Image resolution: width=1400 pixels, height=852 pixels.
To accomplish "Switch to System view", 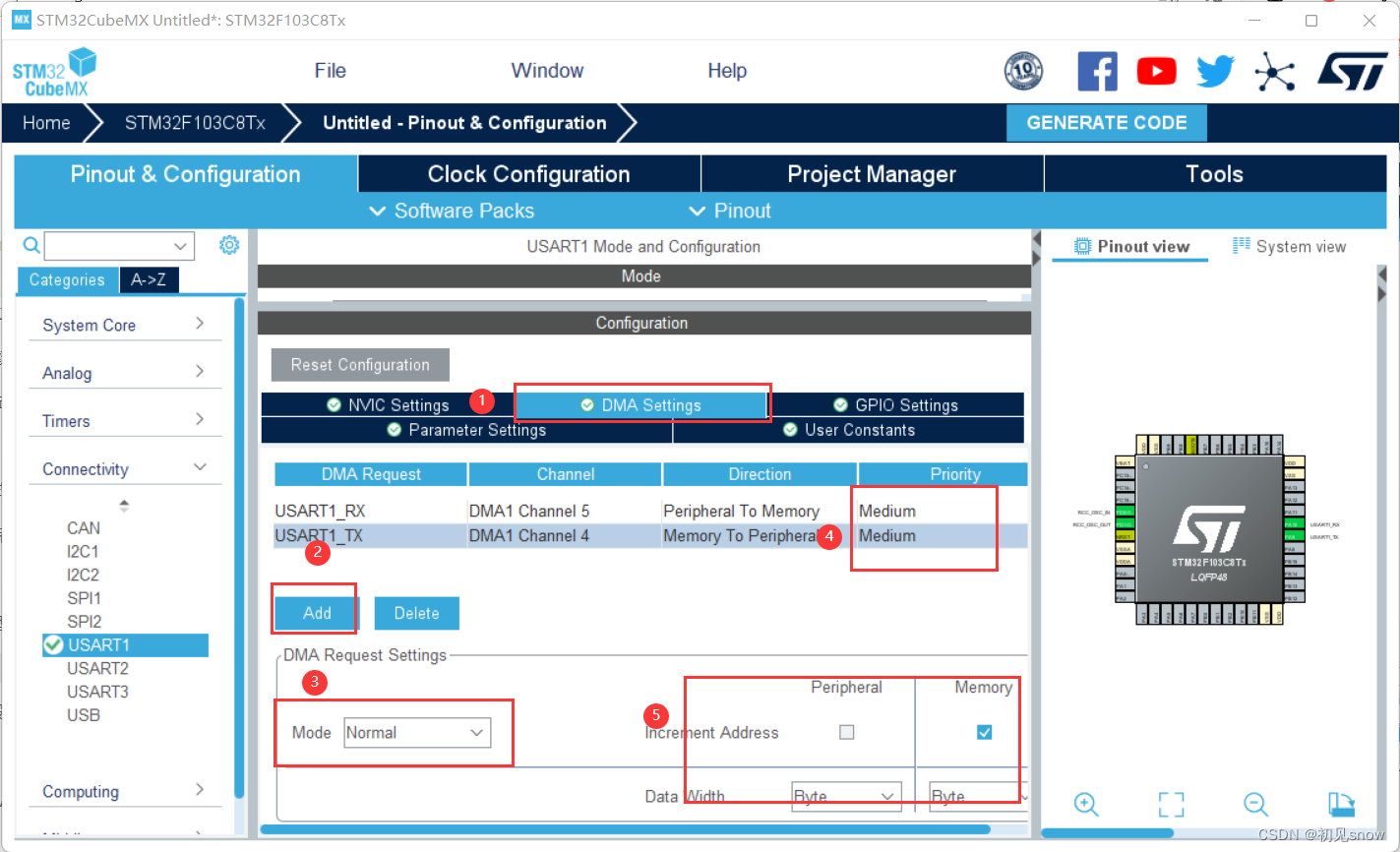I will pyautogui.click(x=1290, y=246).
